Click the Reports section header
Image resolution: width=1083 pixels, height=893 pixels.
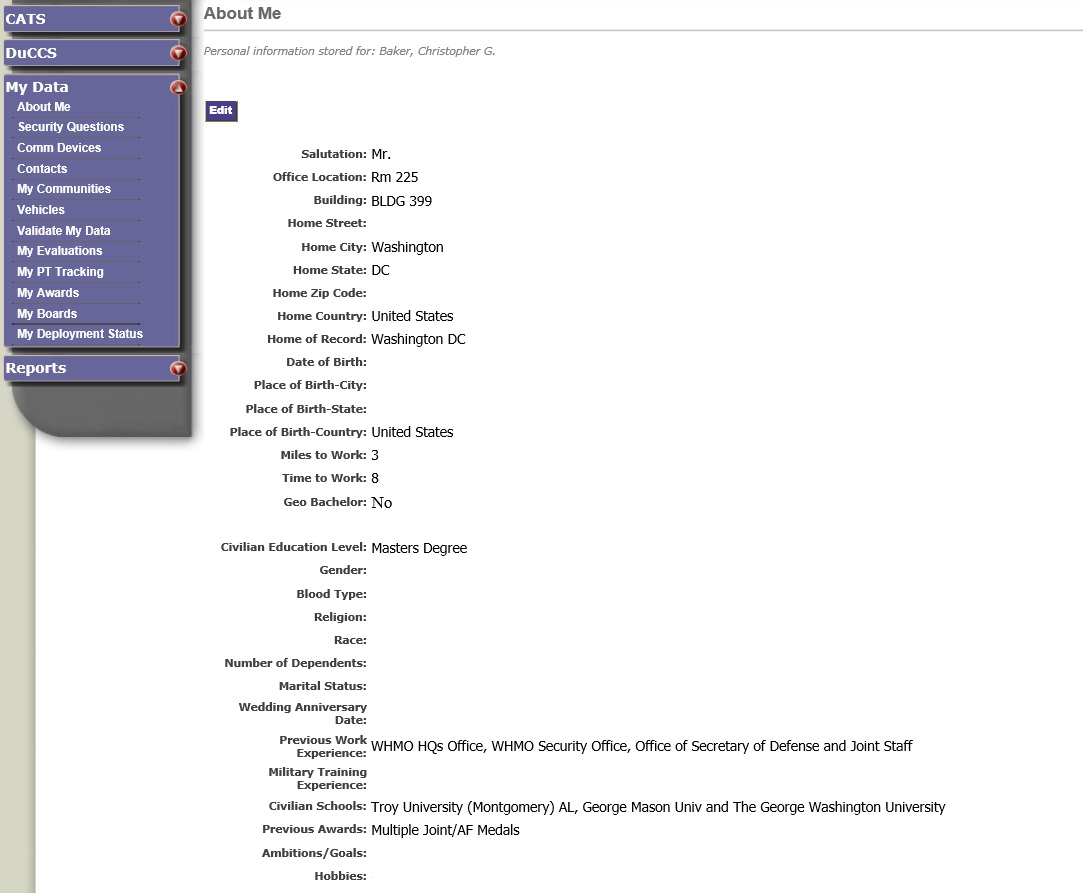coord(36,368)
